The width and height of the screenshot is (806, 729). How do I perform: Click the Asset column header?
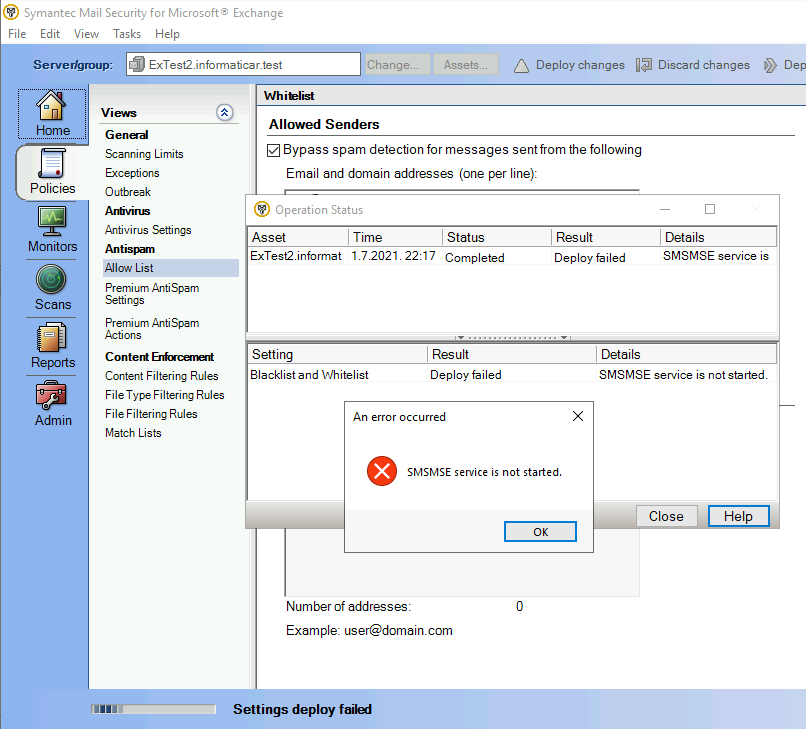pyautogui.click(x=298, y=237)
